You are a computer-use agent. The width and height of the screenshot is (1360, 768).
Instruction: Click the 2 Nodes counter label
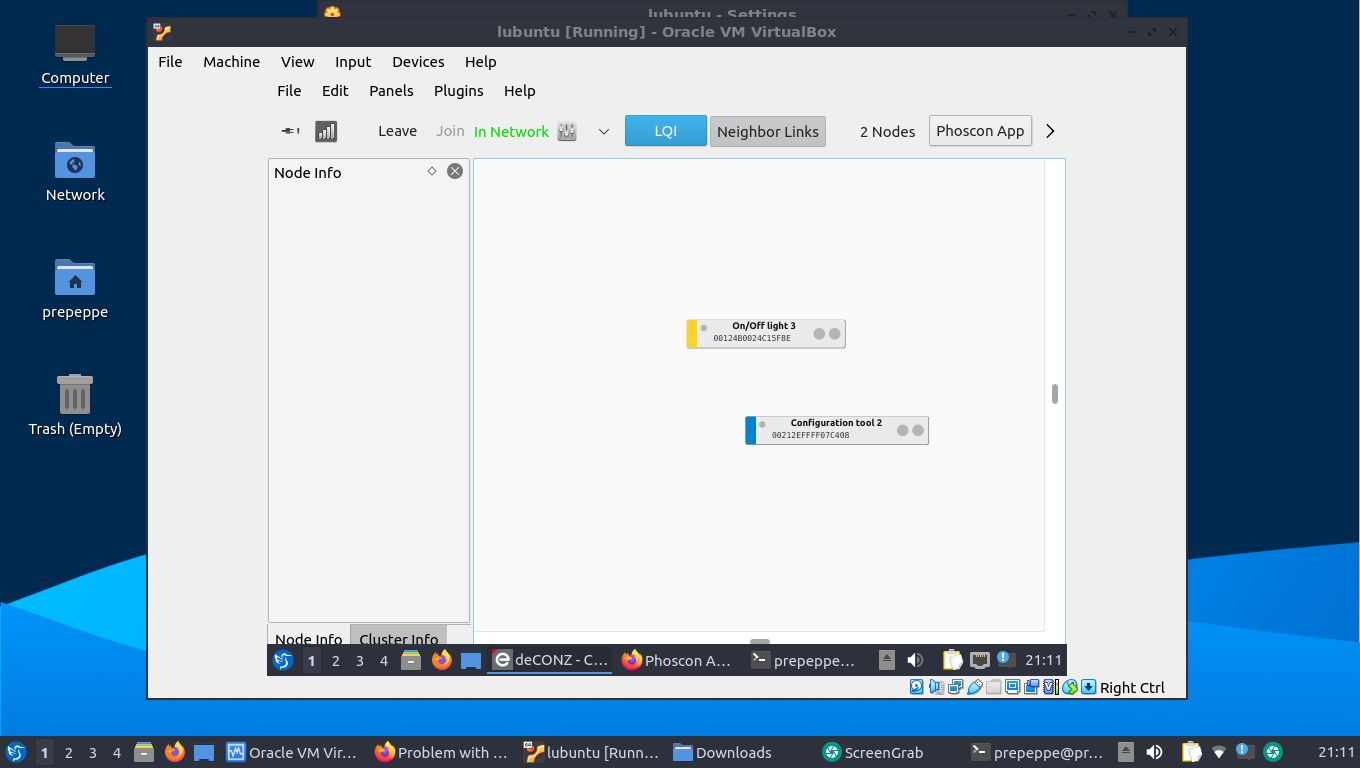887,131
